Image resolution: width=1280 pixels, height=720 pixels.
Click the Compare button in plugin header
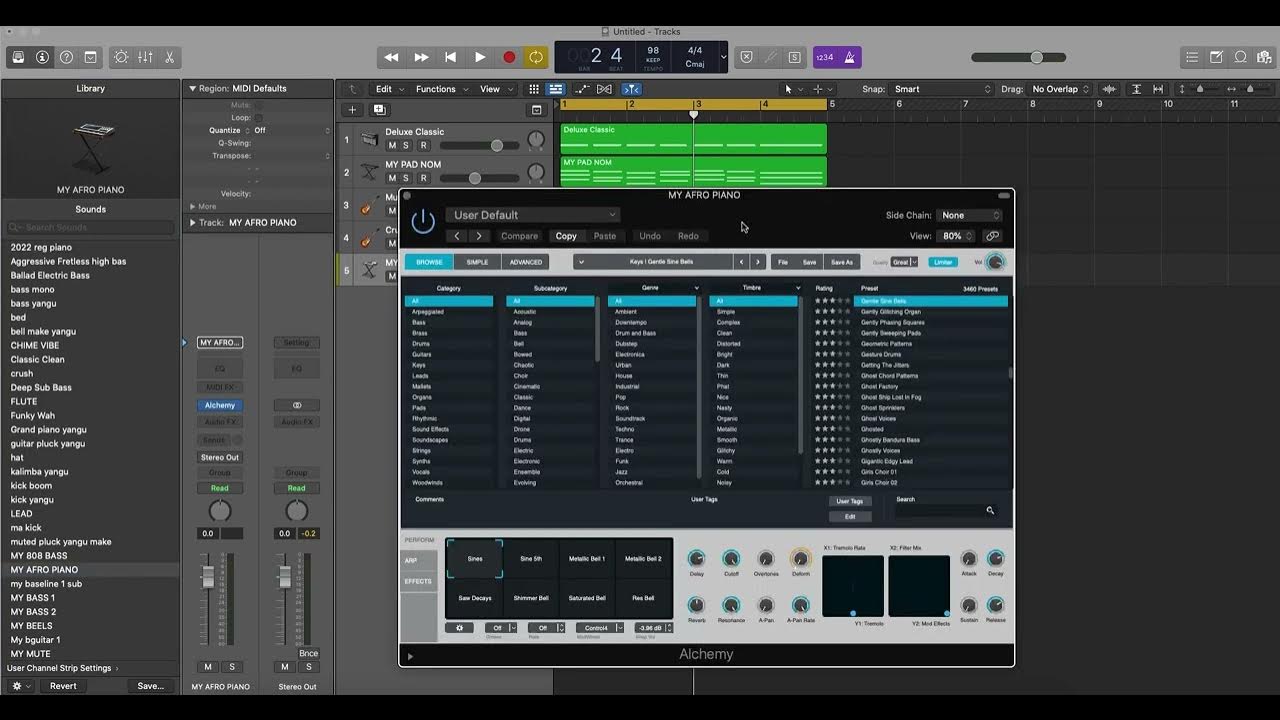pyautogui.click(x=519, y=236)
